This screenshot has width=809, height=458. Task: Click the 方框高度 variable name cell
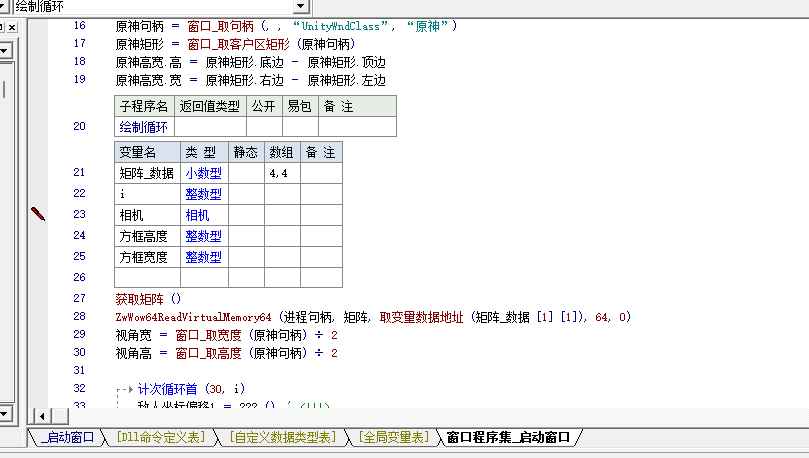point(147,236)
